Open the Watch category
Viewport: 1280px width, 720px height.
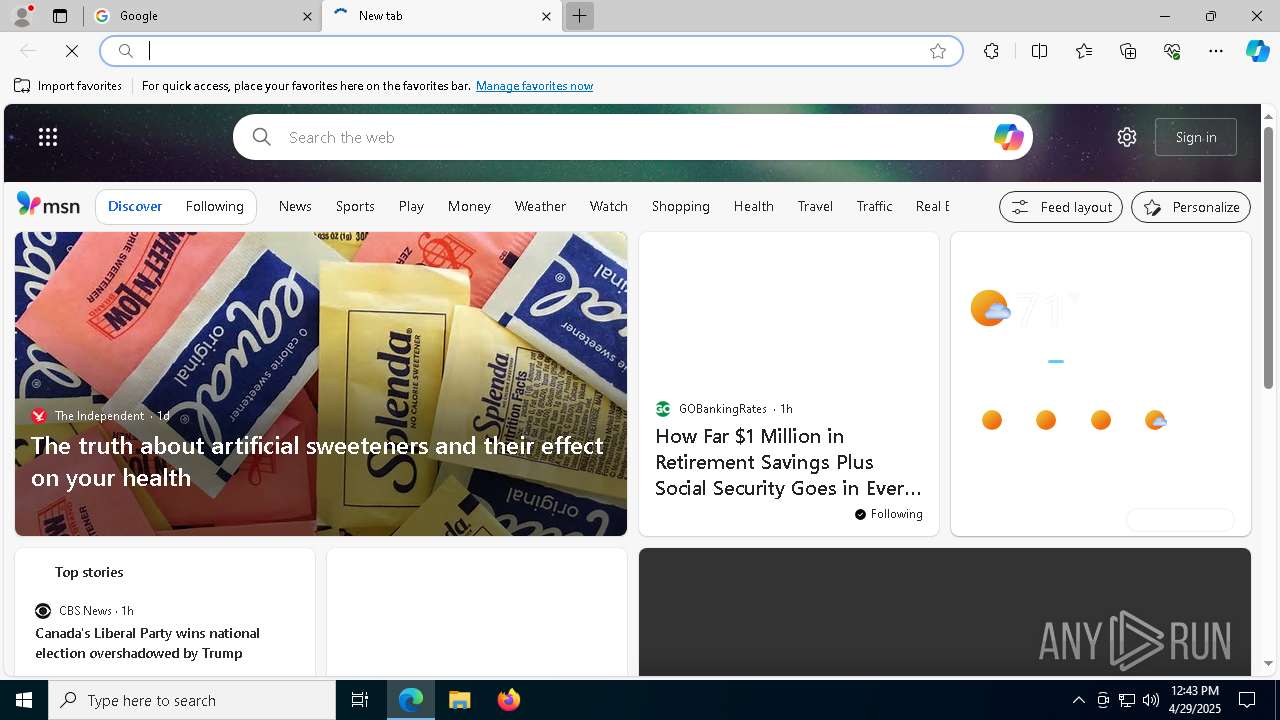tap(609, 206)
